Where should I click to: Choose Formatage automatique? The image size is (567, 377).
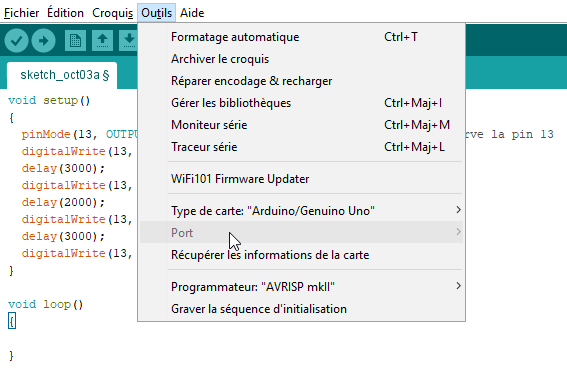point(302,37)
